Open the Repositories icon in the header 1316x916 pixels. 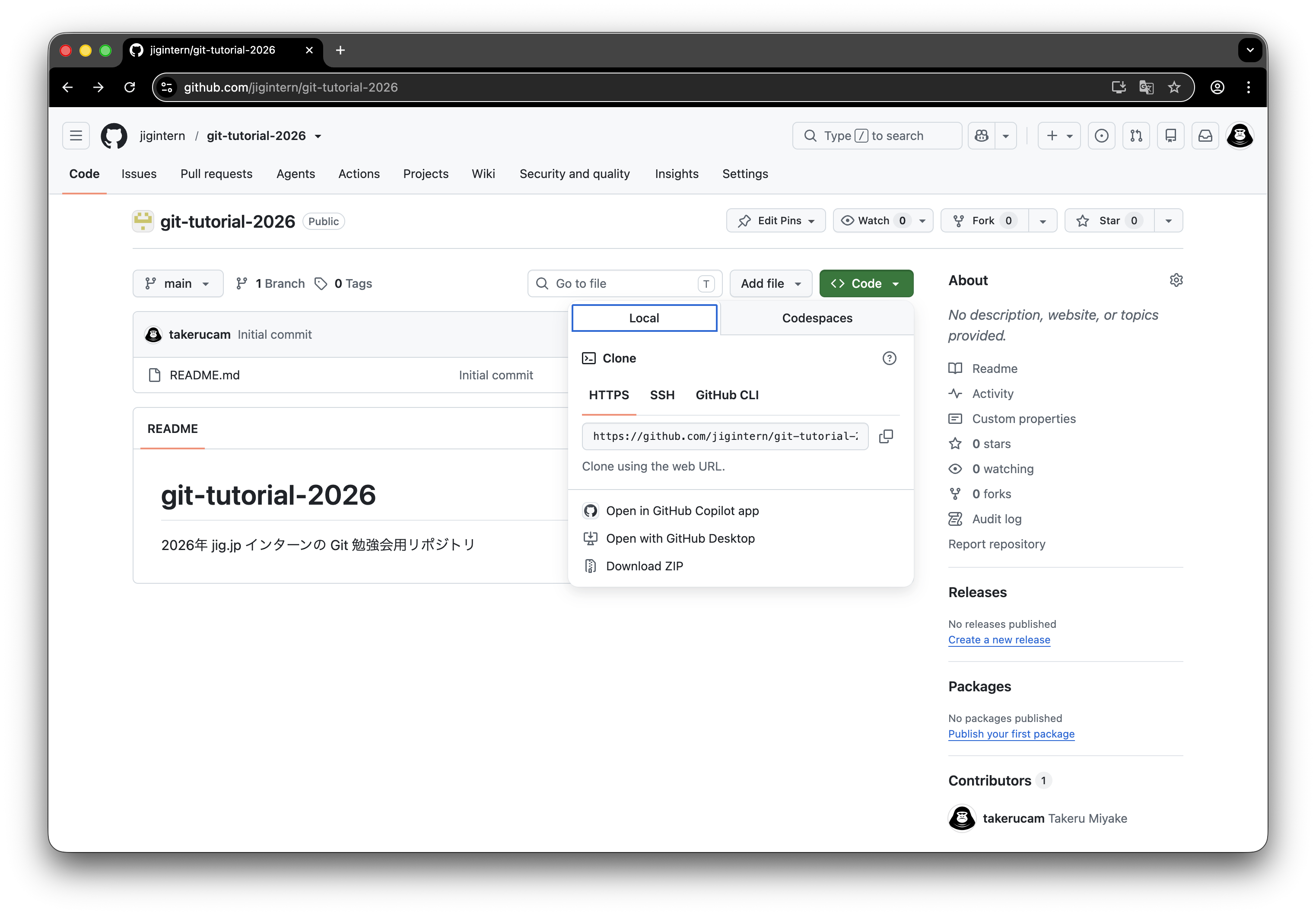[x=1170, y=136]
